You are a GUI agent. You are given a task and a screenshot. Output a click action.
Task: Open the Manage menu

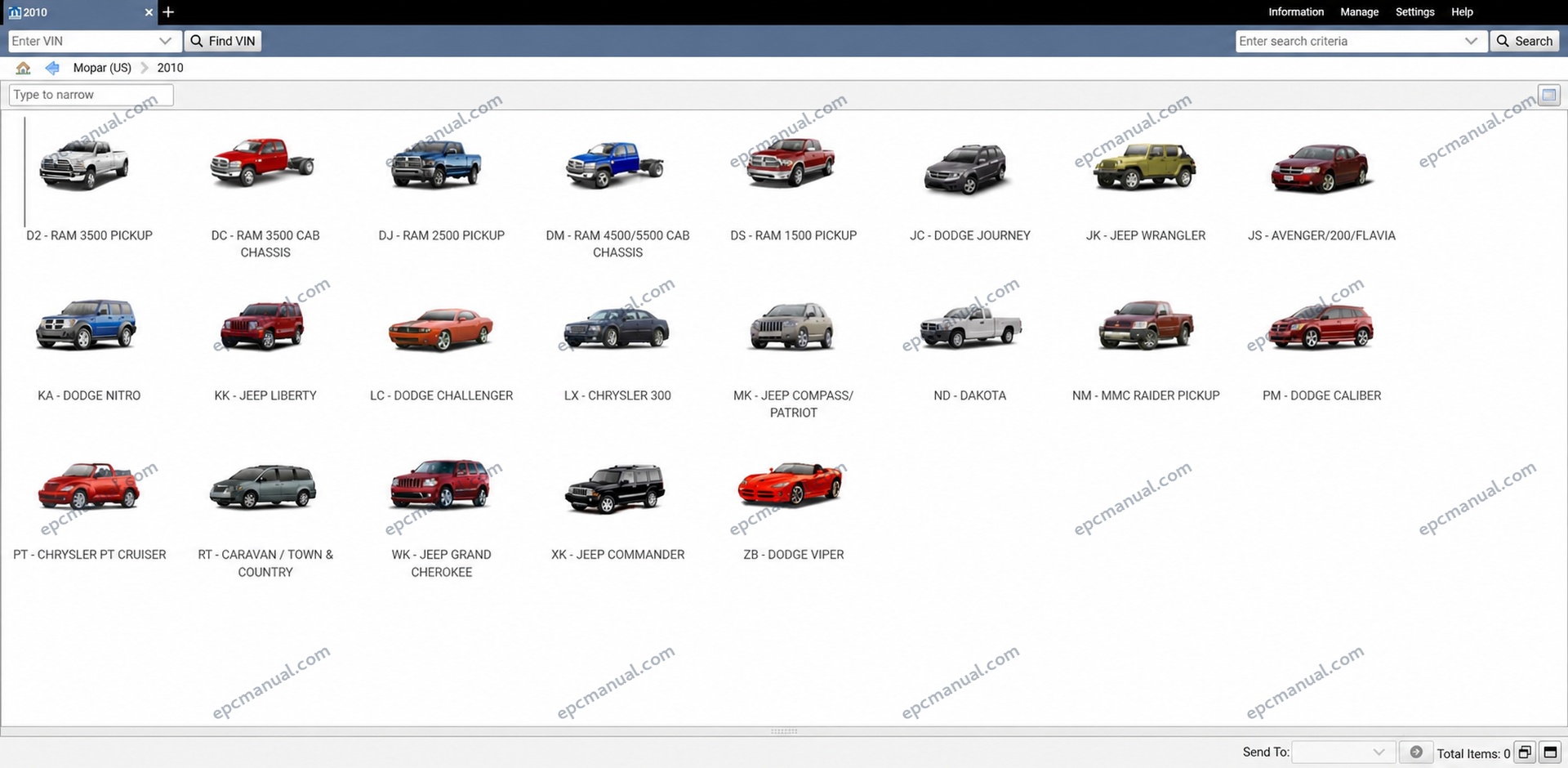(1360, 12)
